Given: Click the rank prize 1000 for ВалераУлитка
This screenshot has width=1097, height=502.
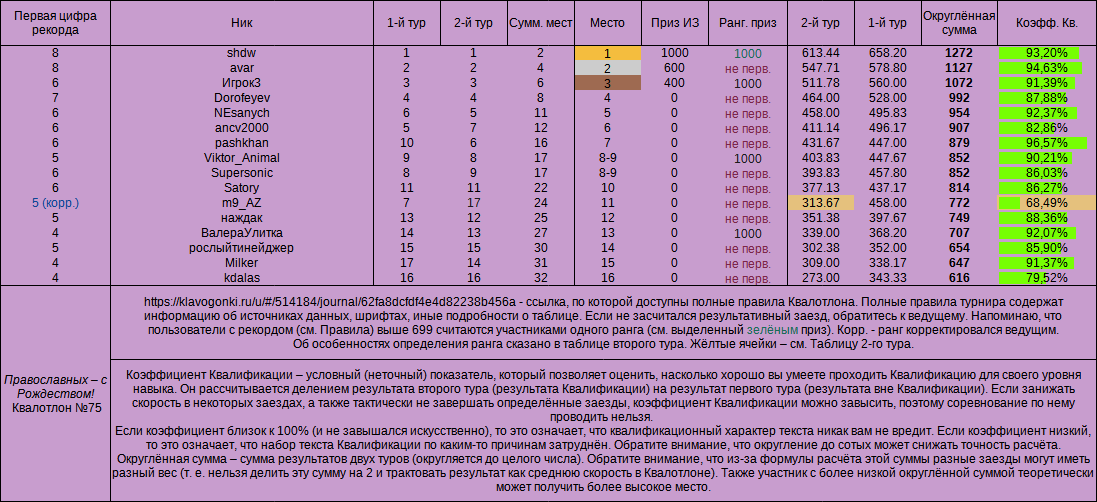Looking at the screenshot, I should pos(748,233).
